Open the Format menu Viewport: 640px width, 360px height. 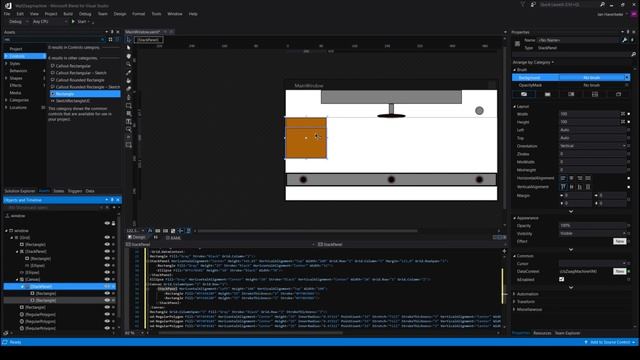138,14
